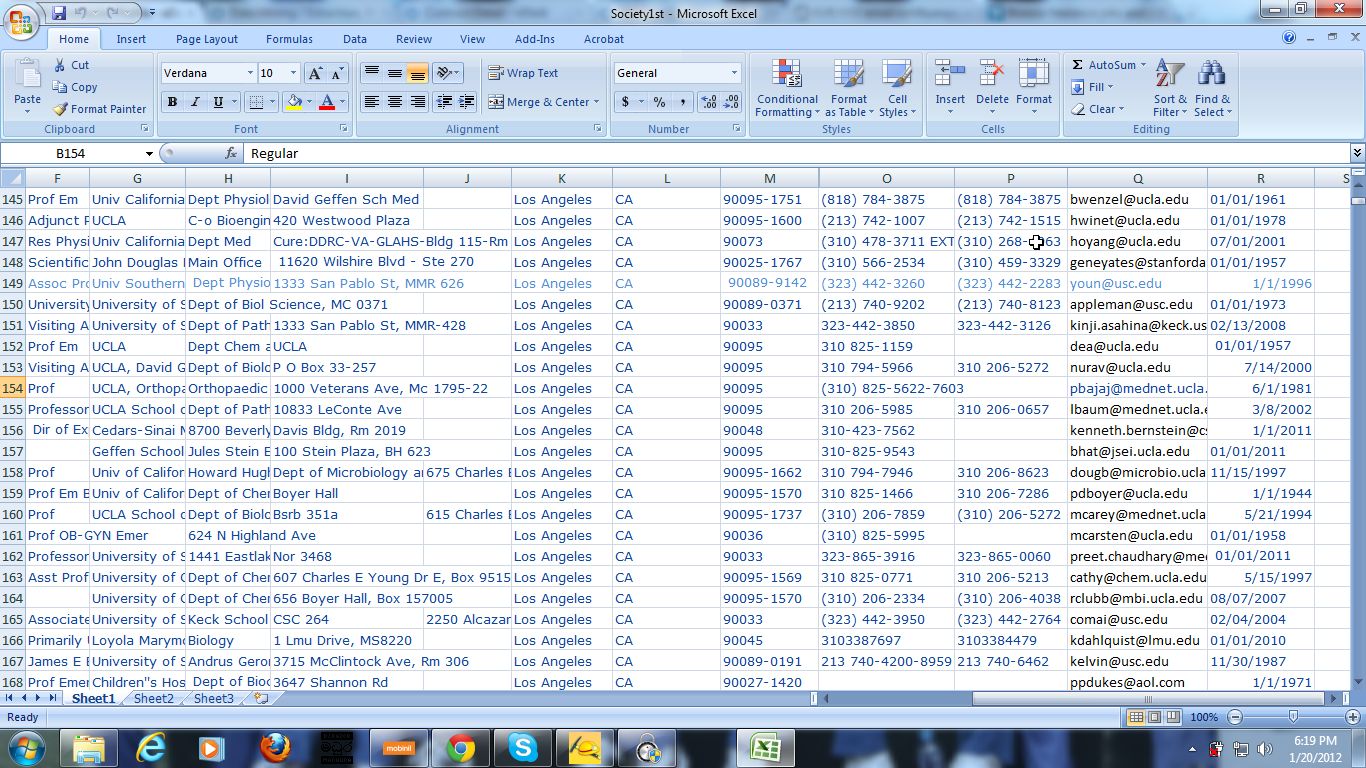Open the Orientation text rotation tool
The width and height of the screenshot is (1366, 768).
(447, 73)
